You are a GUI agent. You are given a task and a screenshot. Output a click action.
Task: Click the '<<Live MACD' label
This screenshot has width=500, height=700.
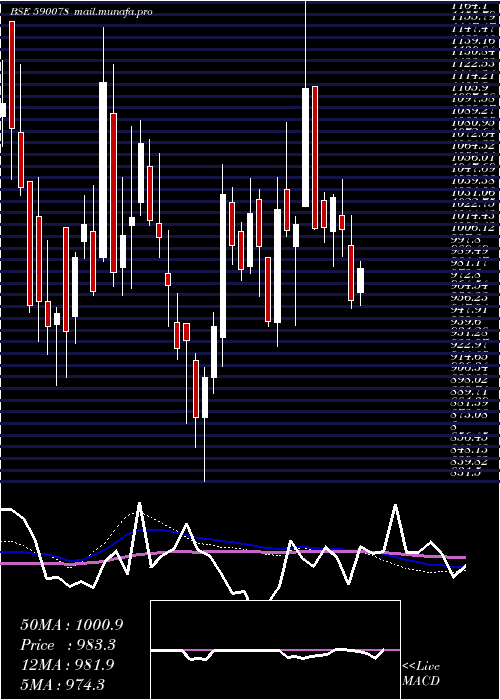[x=421, y=674]
